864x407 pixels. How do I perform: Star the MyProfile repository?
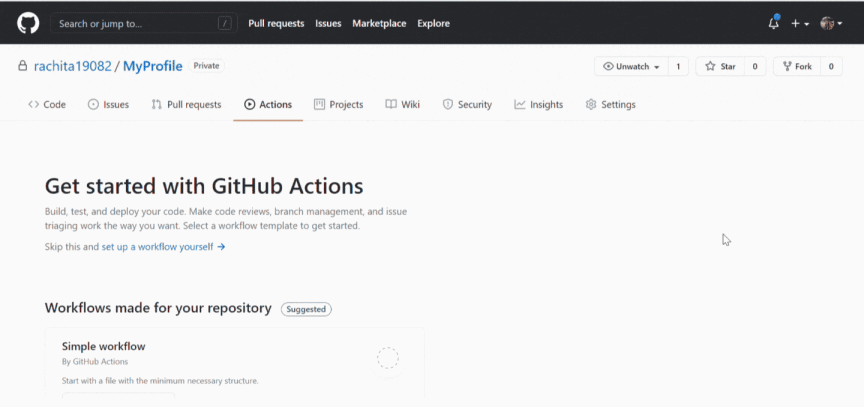720,67
